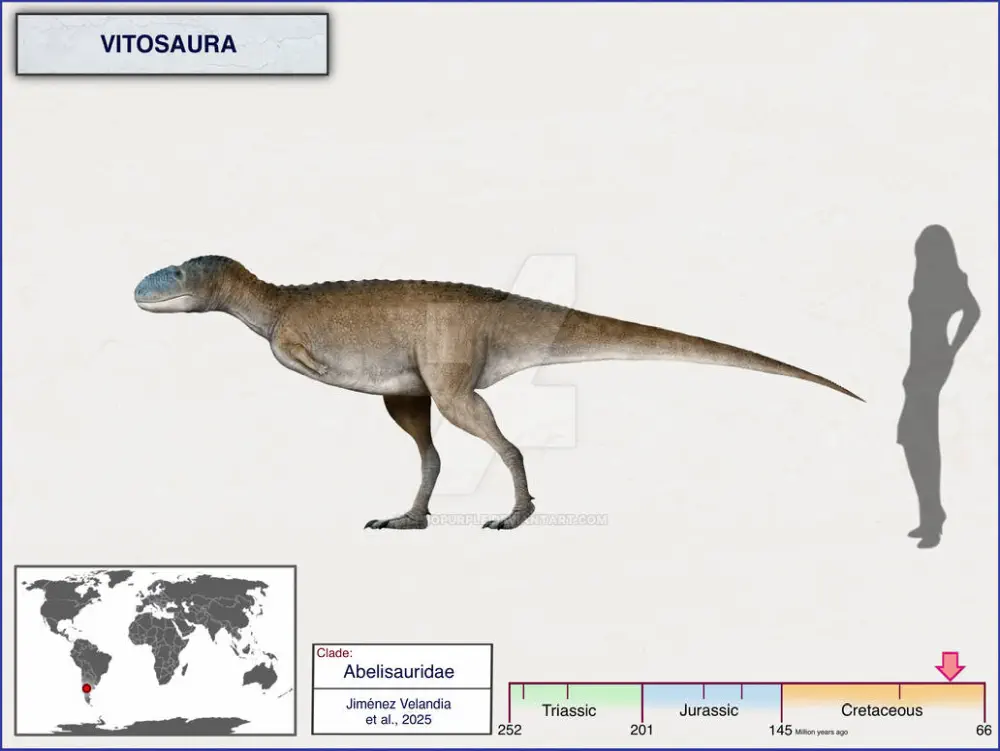Click the 66 timeline end number
The image size is (1000, 751).
click(984, 730)
